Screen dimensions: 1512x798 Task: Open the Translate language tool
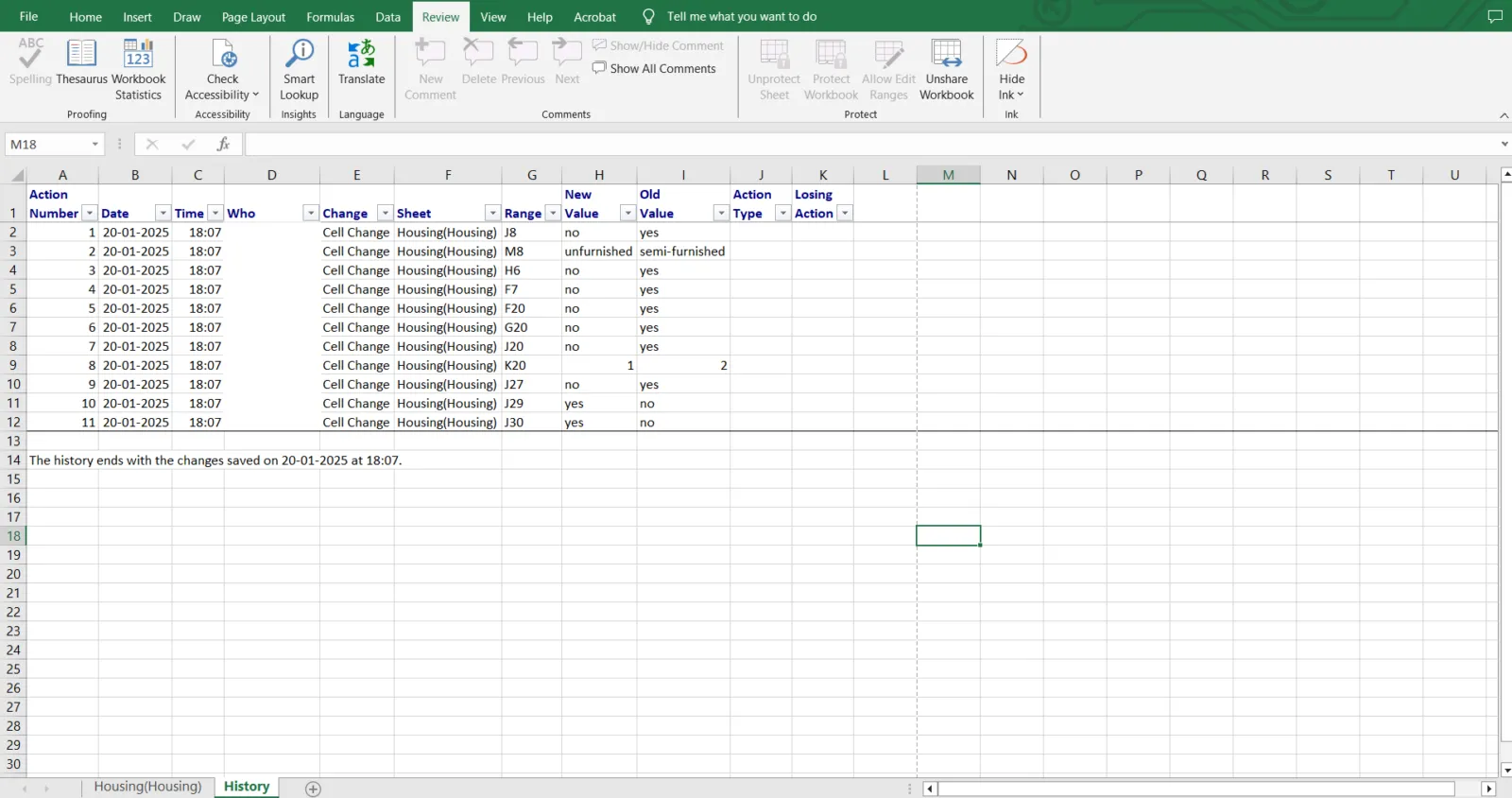click(361, 62)
